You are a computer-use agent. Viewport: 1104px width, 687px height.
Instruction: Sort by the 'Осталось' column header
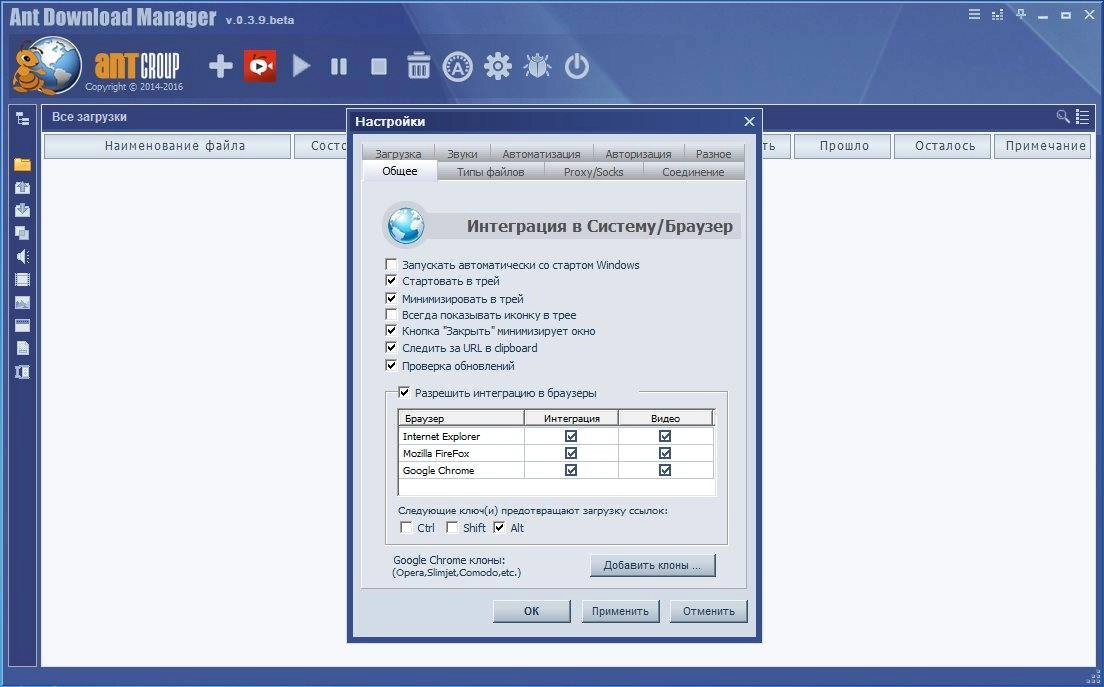[x=942, y=146]
